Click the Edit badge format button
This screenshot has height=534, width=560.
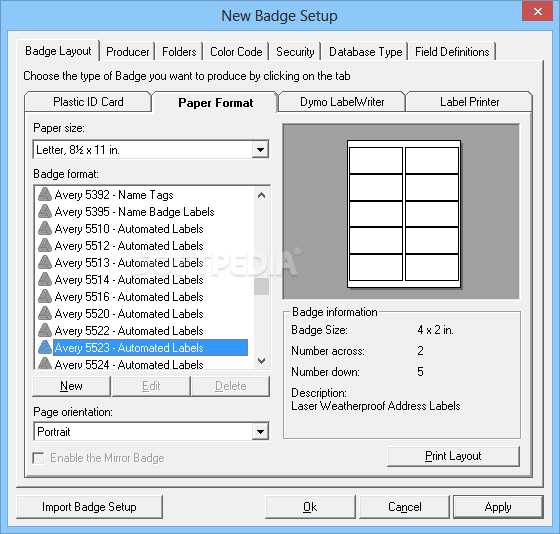[x=151, y=386]
